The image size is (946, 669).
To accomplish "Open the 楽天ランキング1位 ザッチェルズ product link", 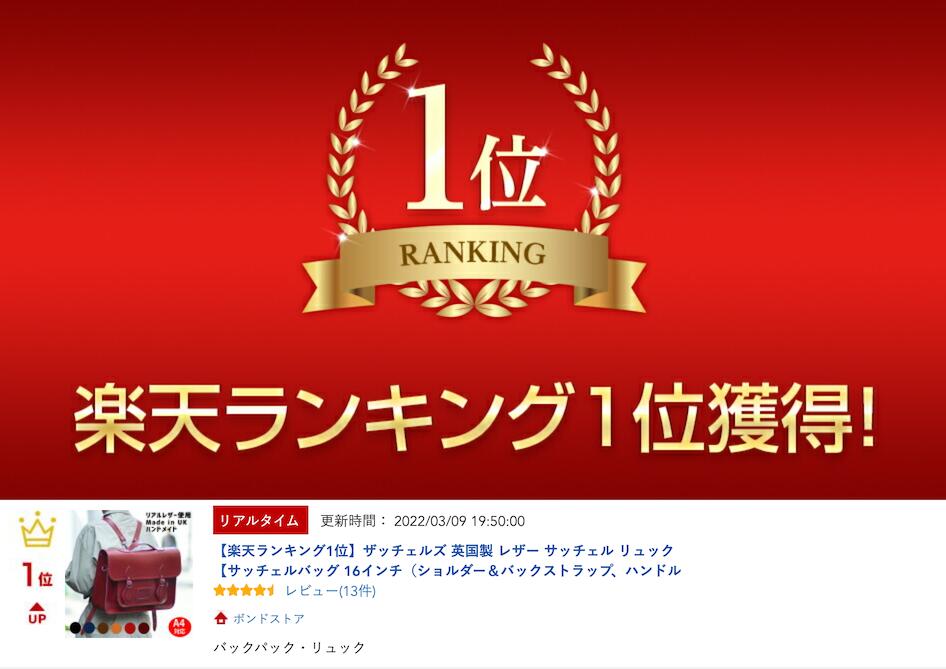I will pyautogui.click(x=448, y=560).
